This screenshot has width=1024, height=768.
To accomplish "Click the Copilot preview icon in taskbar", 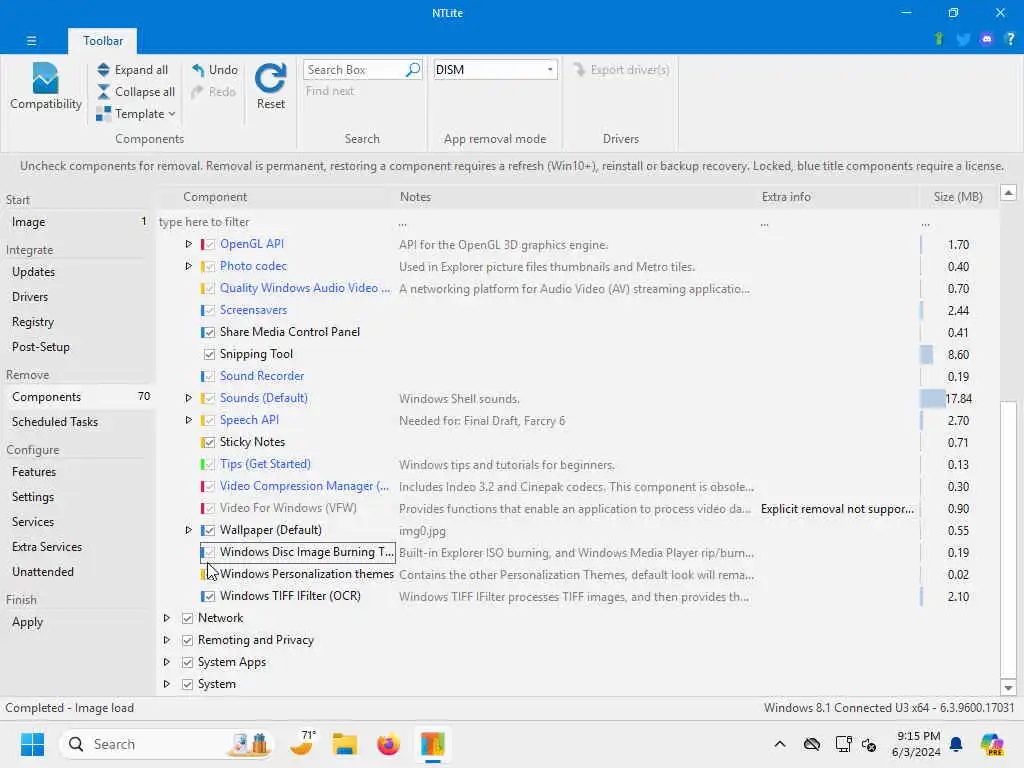I will [x=992, y=744].
